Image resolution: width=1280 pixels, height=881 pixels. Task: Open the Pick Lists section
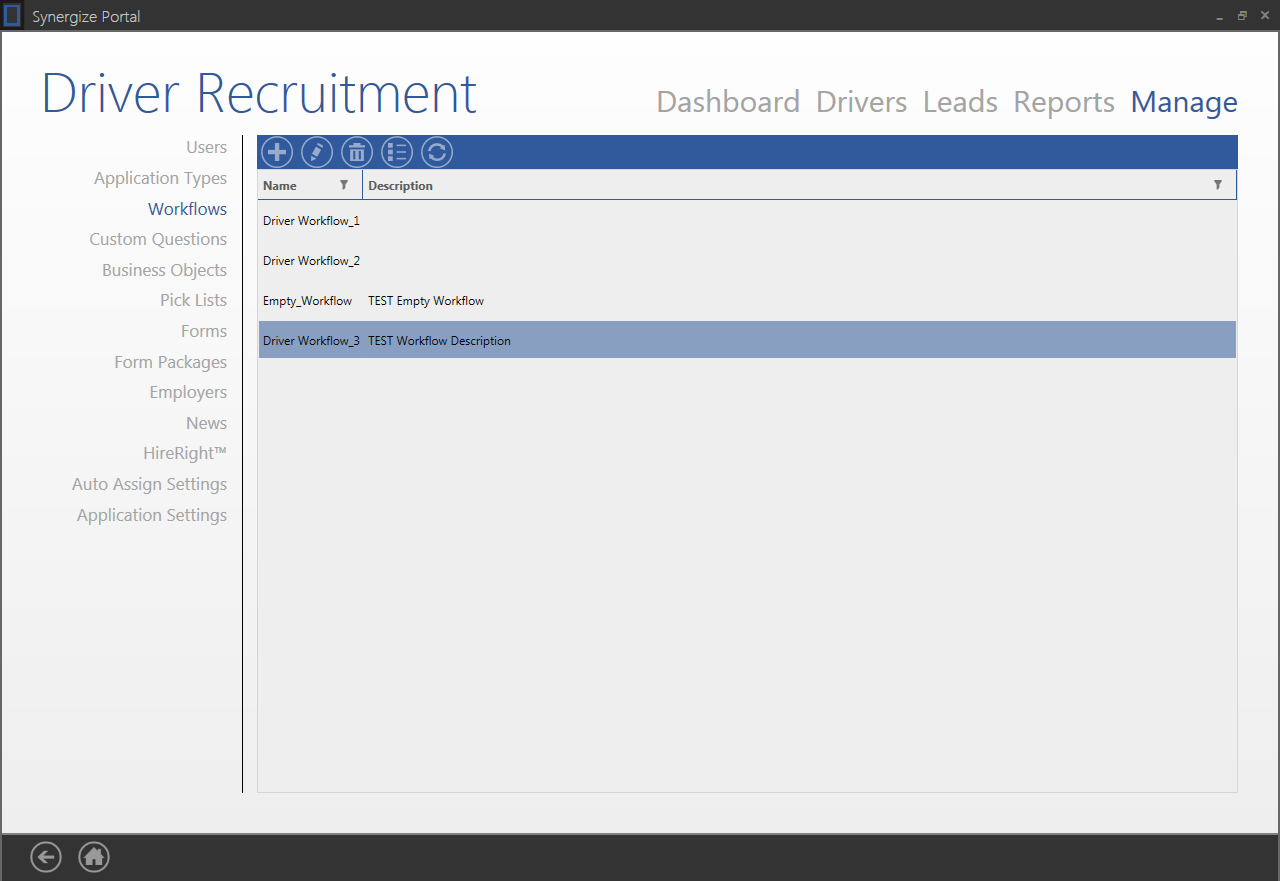[193, 301]
